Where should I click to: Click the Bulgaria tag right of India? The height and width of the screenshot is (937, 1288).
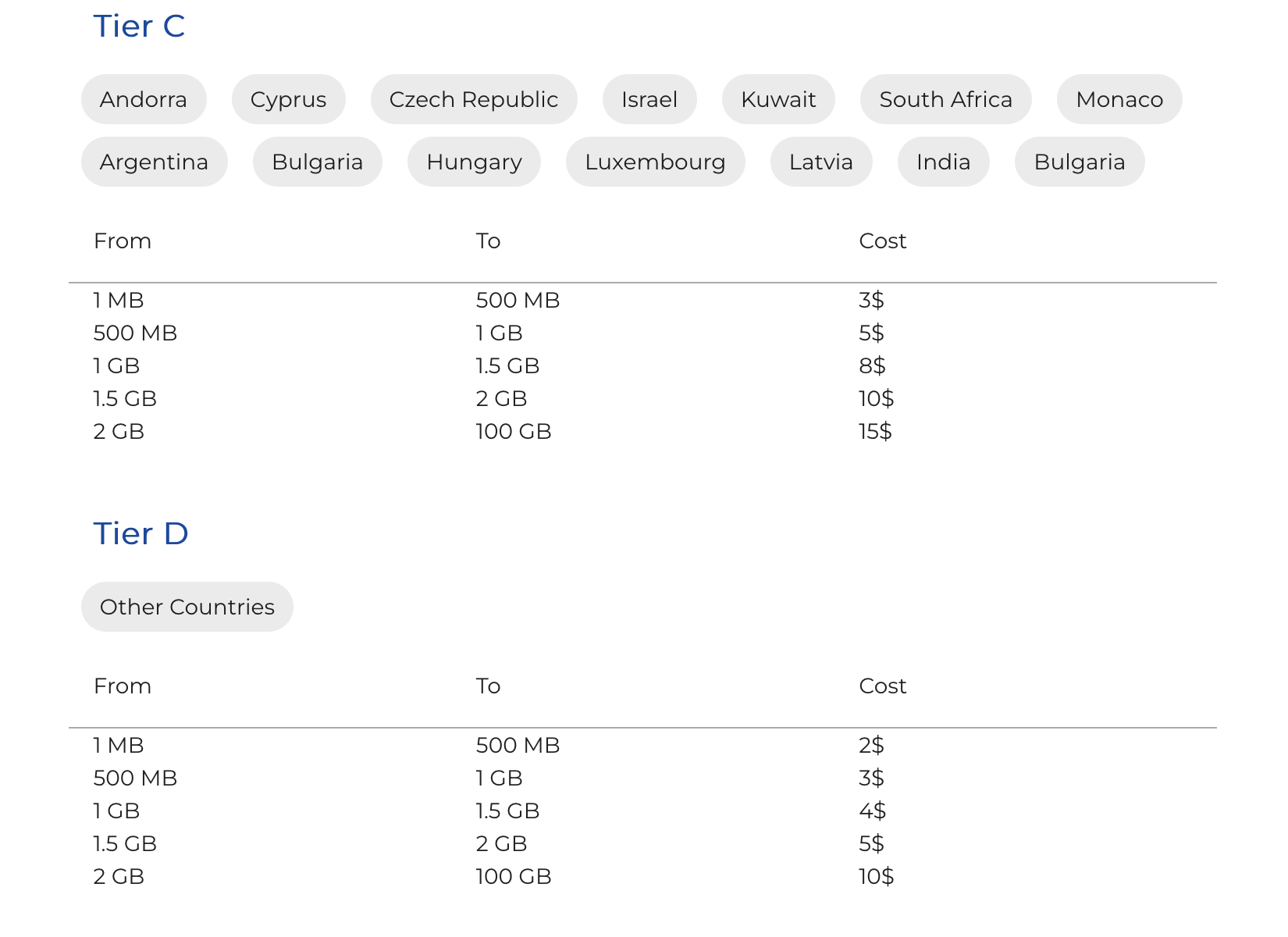point(1079,162)
